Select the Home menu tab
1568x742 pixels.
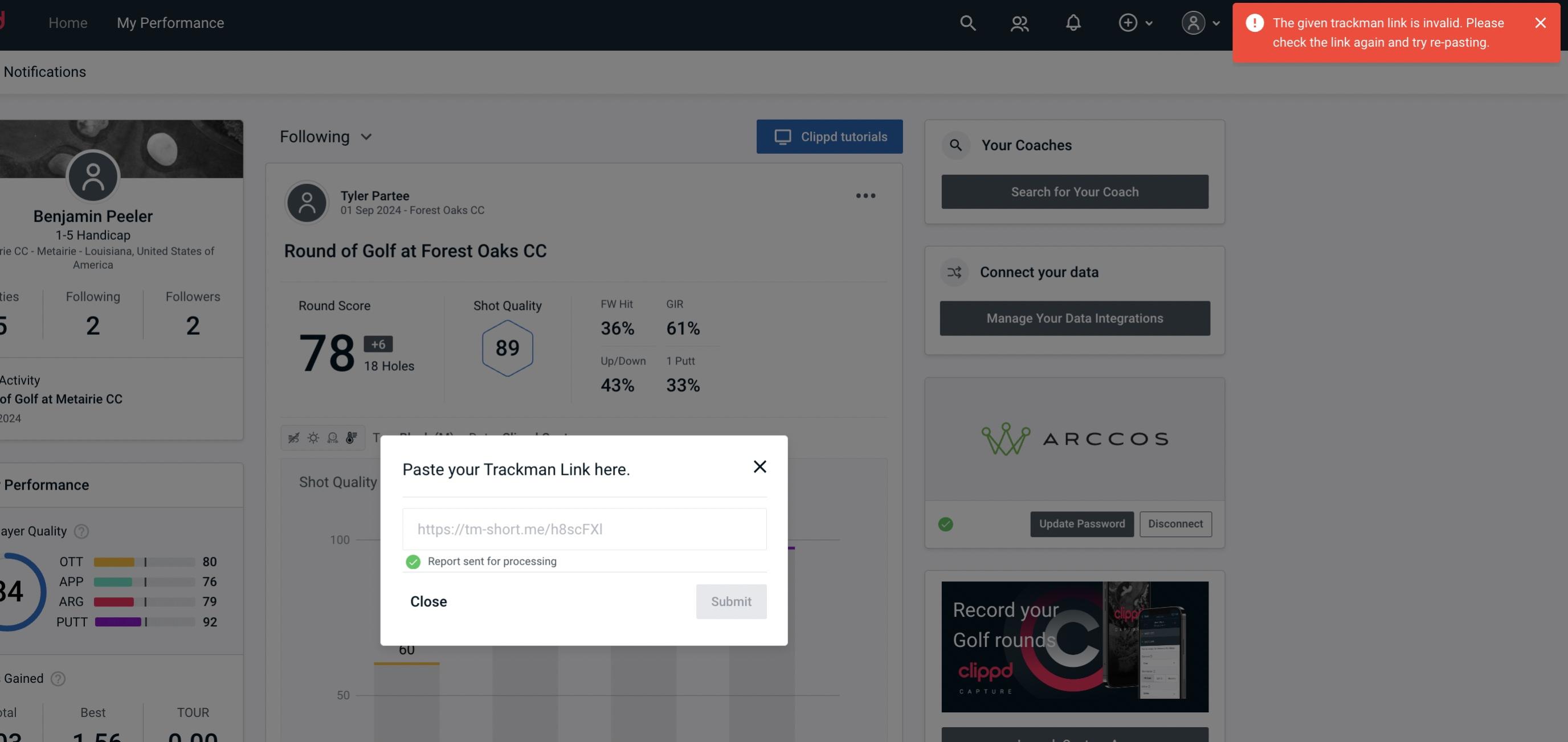(x=67, y=22)
